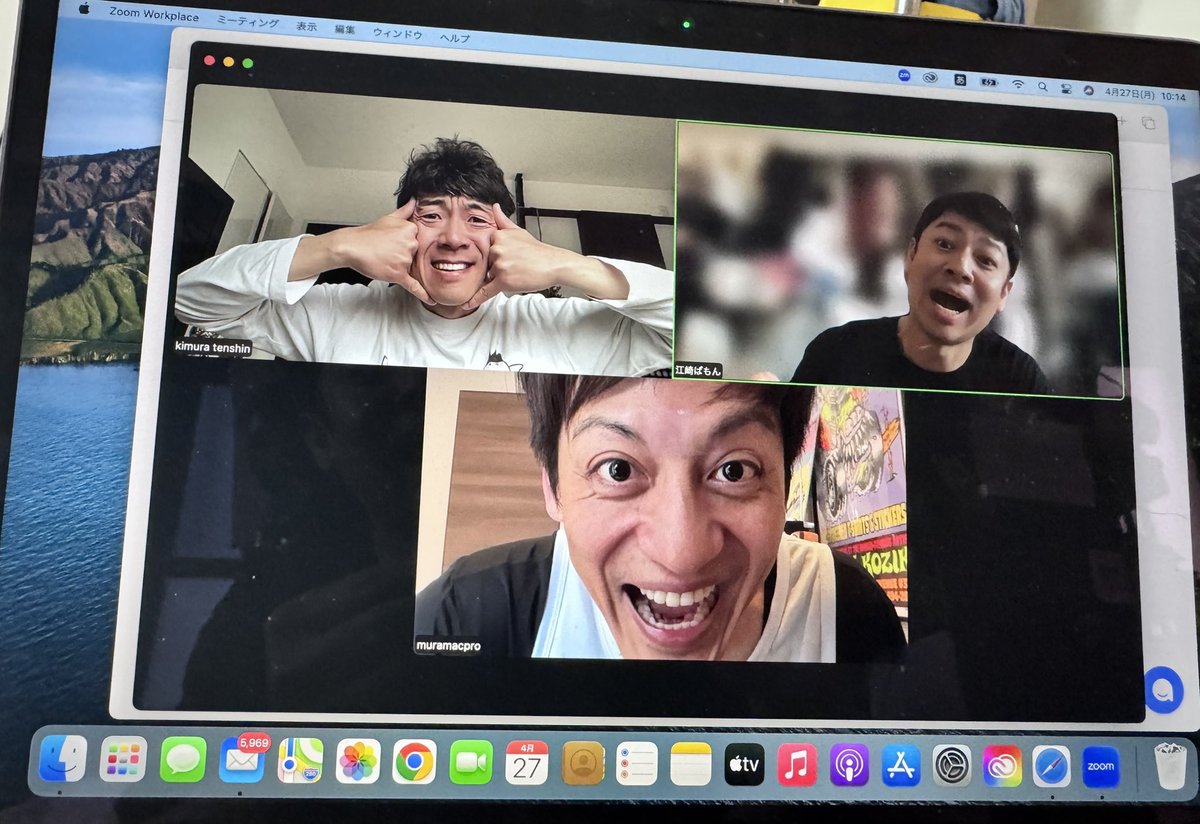The image size is (1200, 824).
Task: Click the Zoom icon in the Dock
Action: [1101, 767]
